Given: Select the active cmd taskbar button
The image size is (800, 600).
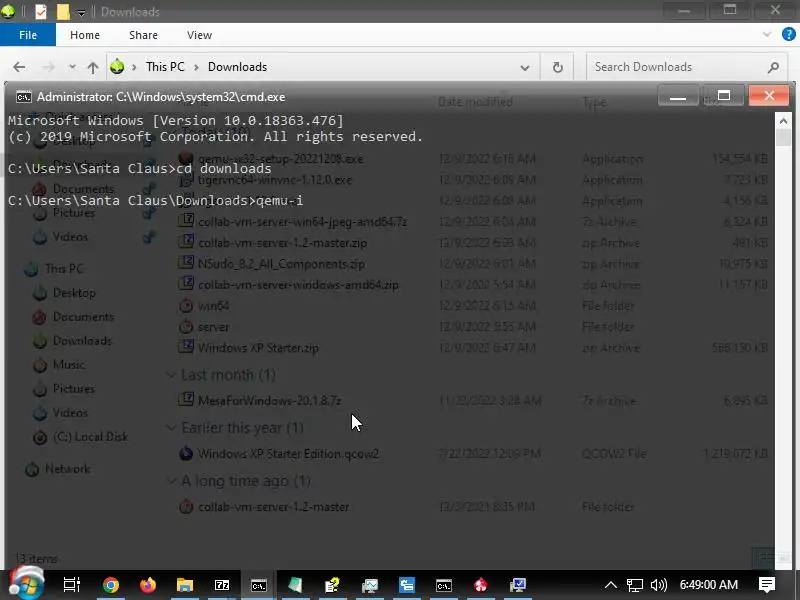Looking at the screenshot, I should [x=259, y=585].
